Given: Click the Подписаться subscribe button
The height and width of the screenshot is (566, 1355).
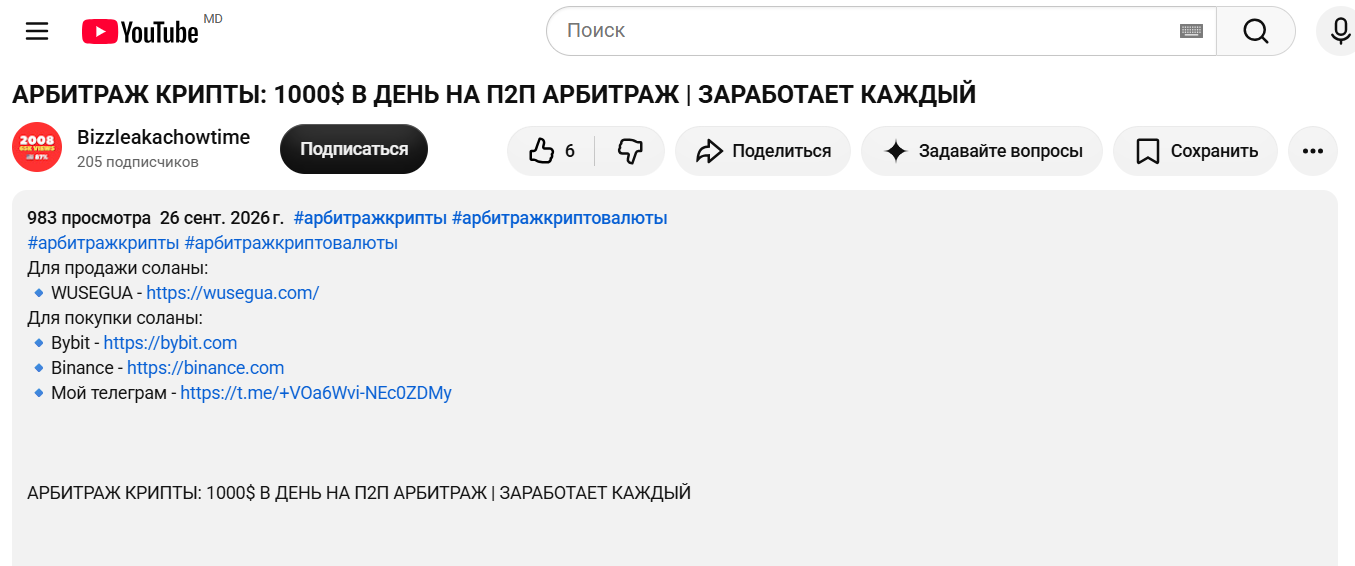Looking at the screenshot, I should (x=354, y=149).
